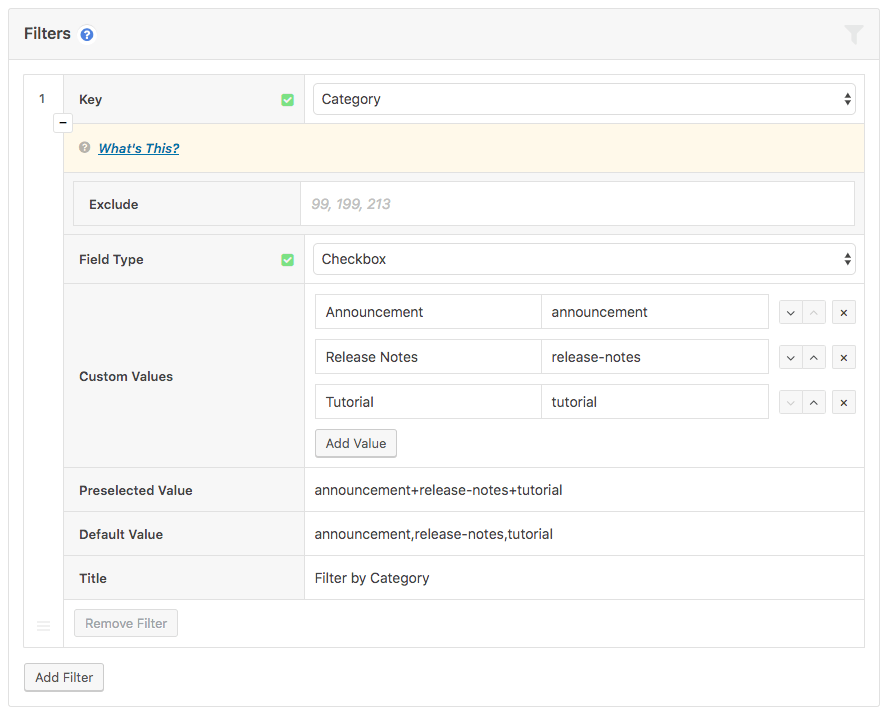The width and height of the screenshot is (889, 716).
Task: Toggle the Key row green checkbox
Action: pyautogui.click(x=287, y=100)
